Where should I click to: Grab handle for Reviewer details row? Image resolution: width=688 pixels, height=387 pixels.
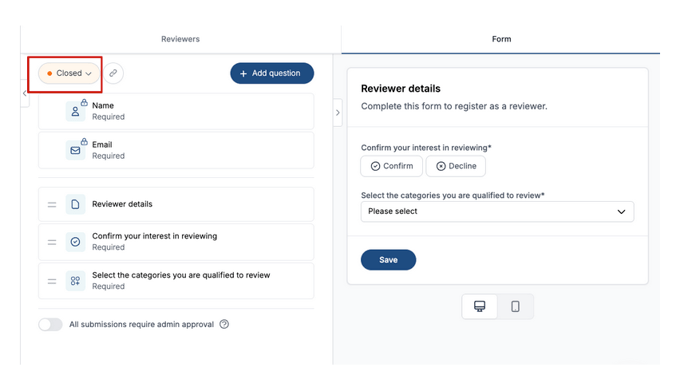click(x=52, y=204)
